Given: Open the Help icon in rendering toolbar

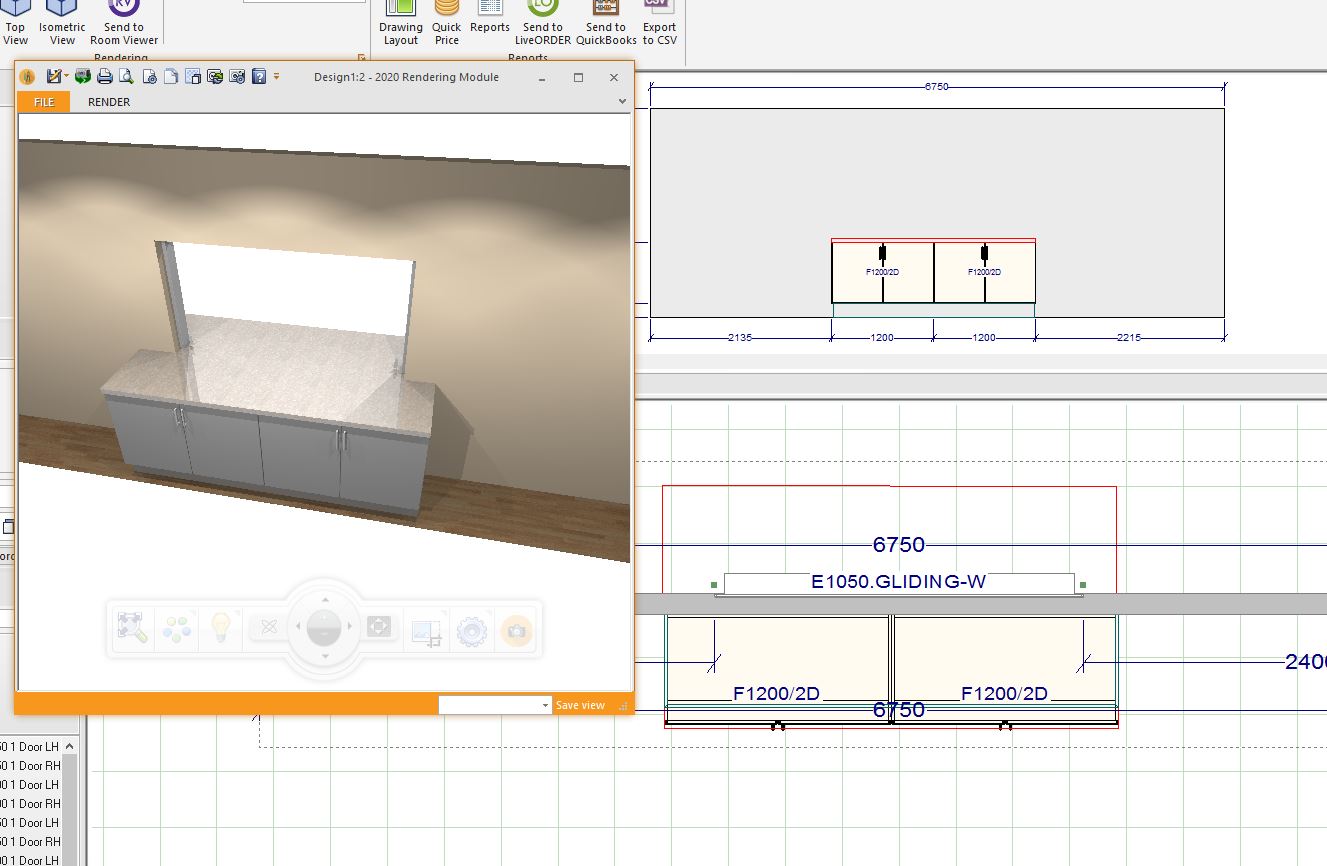Looking at the screenshot, I should tap(258, 77).
